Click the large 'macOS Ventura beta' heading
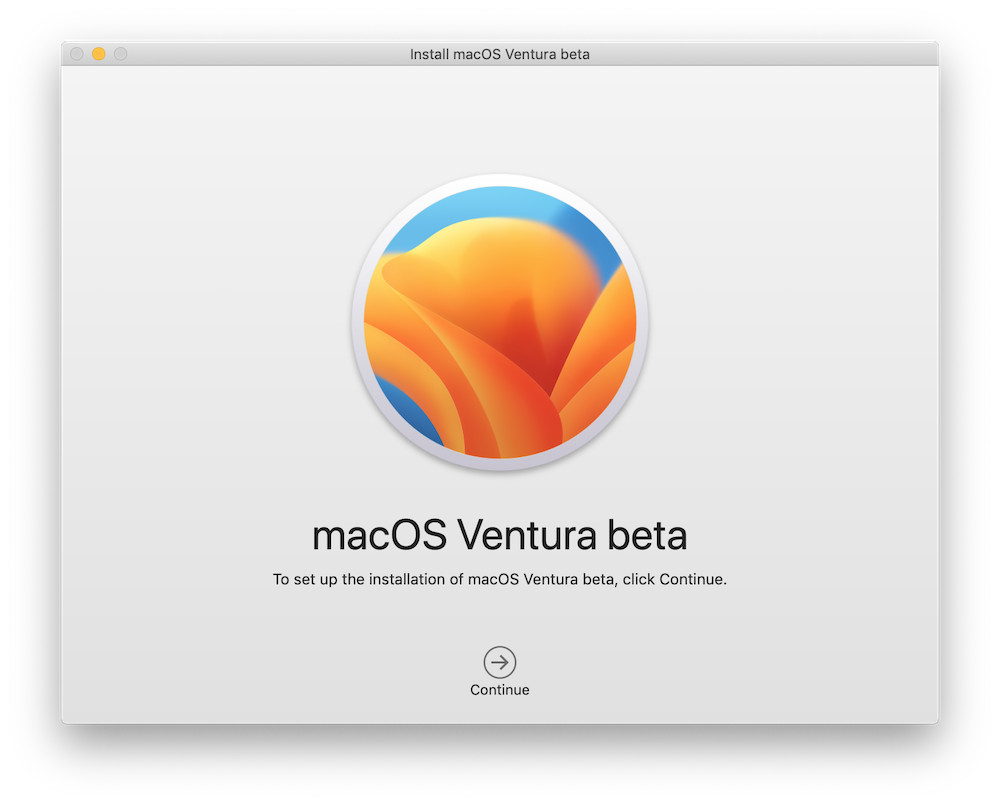The width and height of the screenshot is (1000, 805). (499, 535)
